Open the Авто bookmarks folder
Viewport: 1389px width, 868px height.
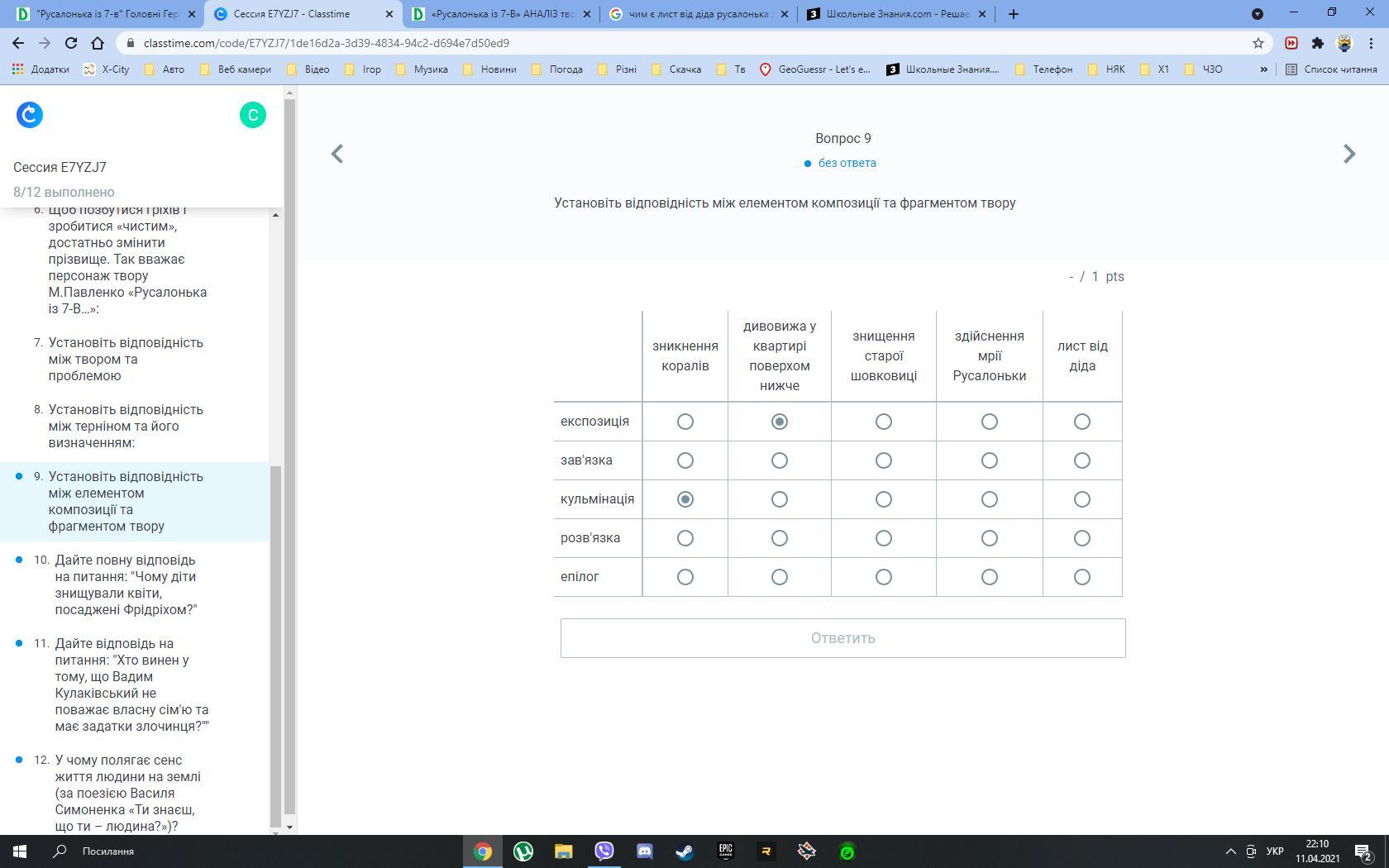165,69
